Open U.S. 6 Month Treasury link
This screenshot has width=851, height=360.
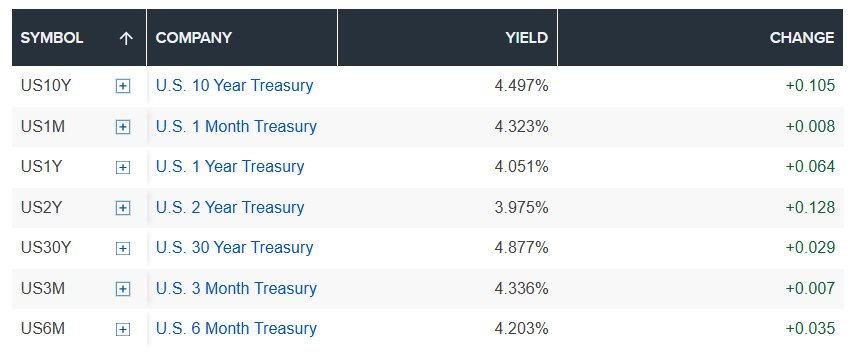[x=236, y=328]
